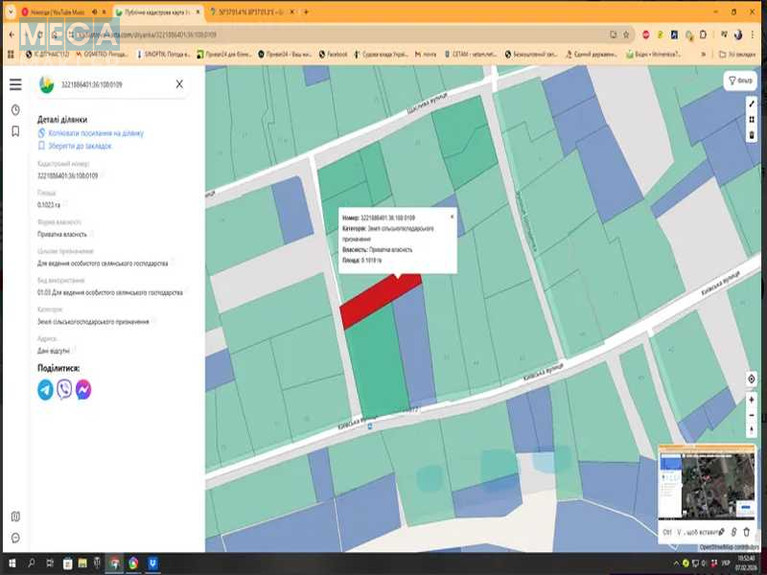Close the parcel details panel

[179, 84]
